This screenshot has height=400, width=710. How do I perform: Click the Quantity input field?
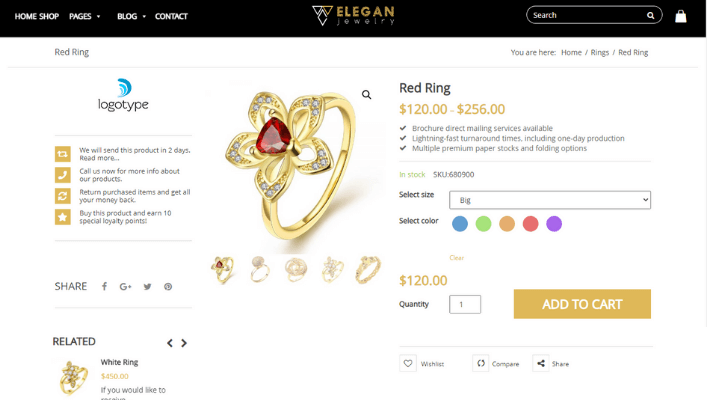(x=465, y=304)
